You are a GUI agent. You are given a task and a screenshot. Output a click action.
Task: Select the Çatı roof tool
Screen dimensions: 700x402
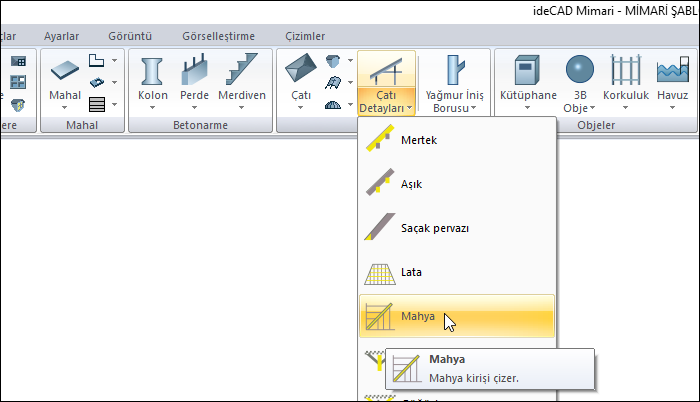coord(300,71)
